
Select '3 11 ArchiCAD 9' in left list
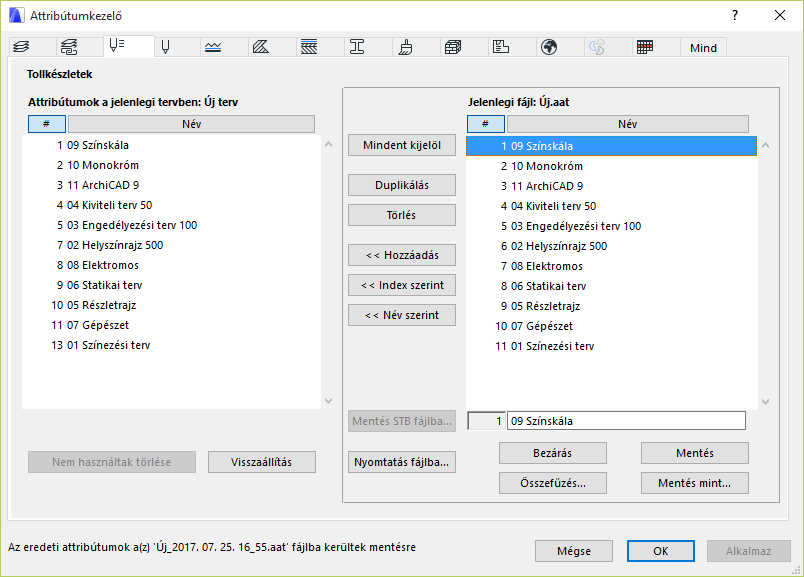coord(171,185)
